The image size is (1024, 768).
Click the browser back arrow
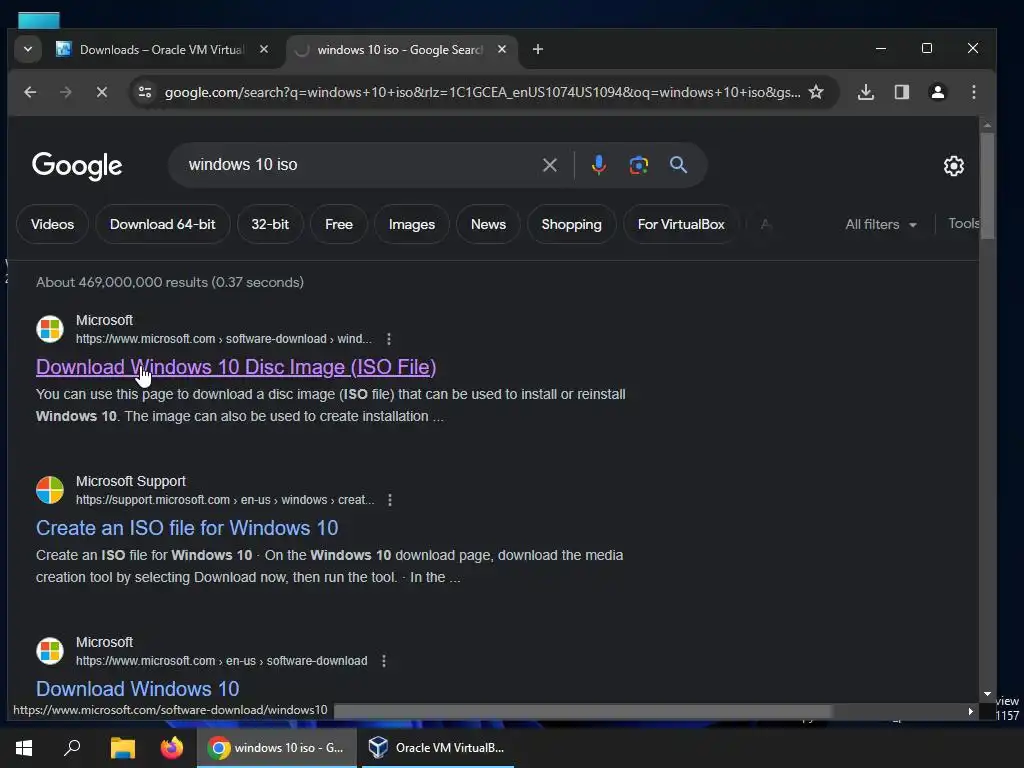30,92
